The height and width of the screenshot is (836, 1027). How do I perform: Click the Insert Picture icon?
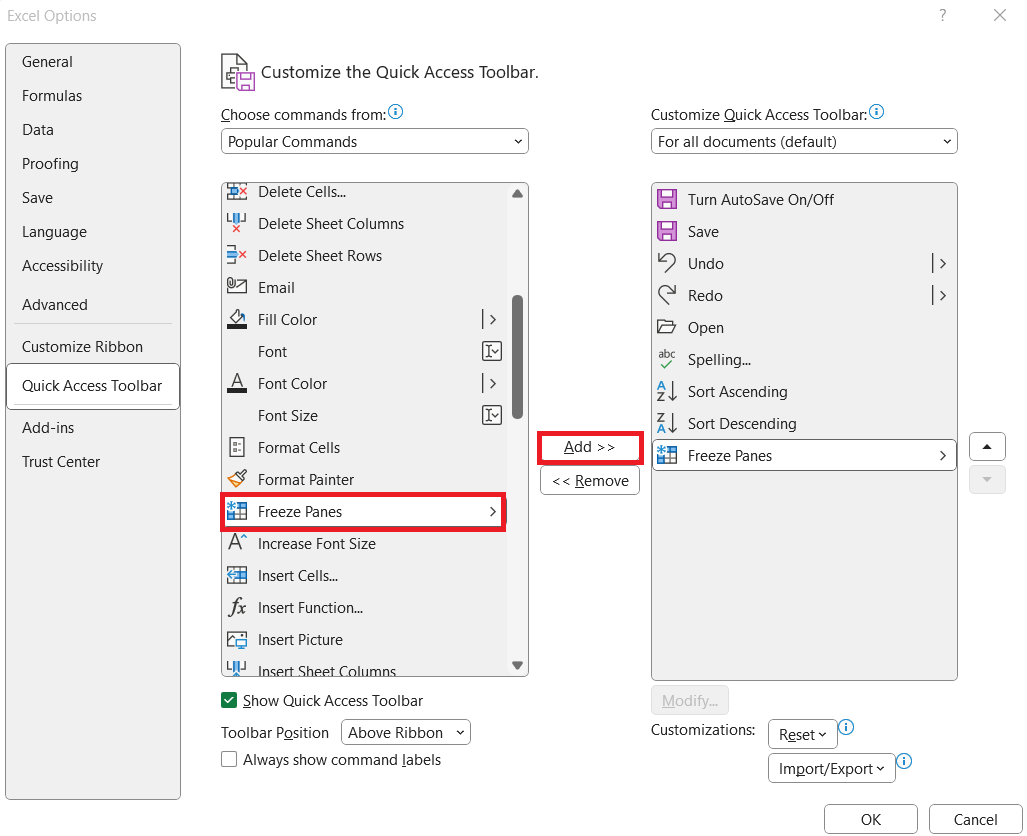(x=236, y=639)
